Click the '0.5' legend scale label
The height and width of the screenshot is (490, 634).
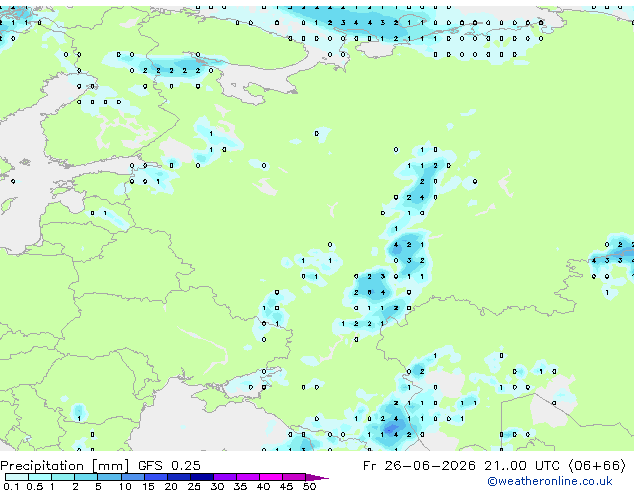(x=35, y=486)
